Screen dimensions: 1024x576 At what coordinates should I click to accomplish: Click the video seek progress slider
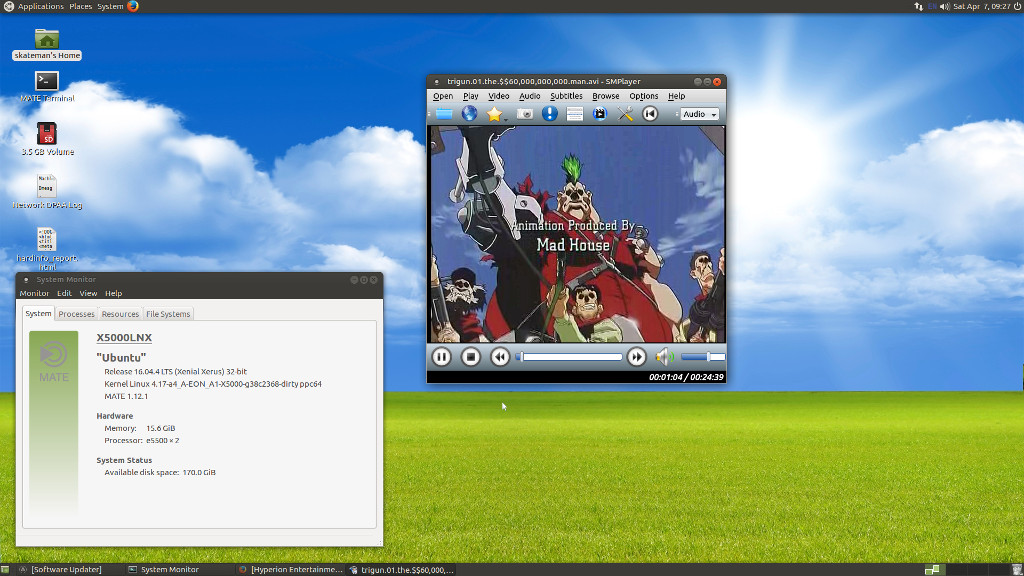[x=572, y=357]
